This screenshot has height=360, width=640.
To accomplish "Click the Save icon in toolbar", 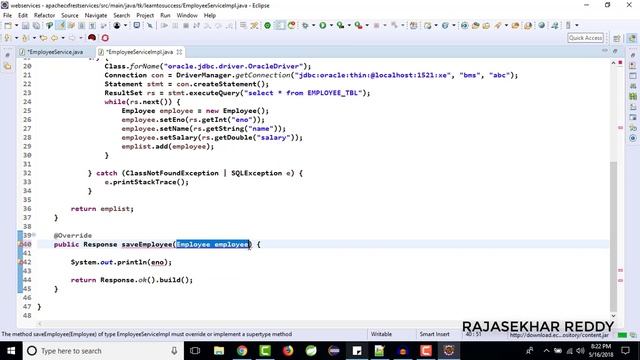I will [x=25, y=25].
